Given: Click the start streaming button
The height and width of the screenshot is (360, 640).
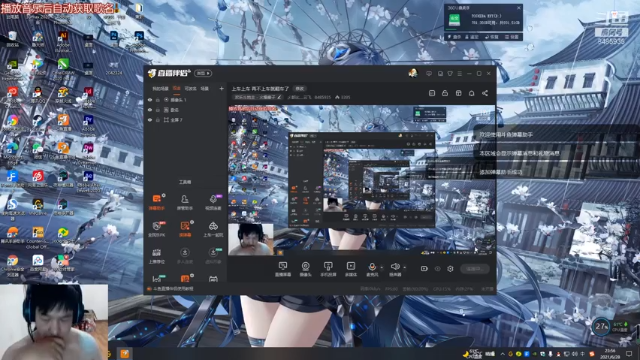Looking at the screenshot, I should 475,269.
